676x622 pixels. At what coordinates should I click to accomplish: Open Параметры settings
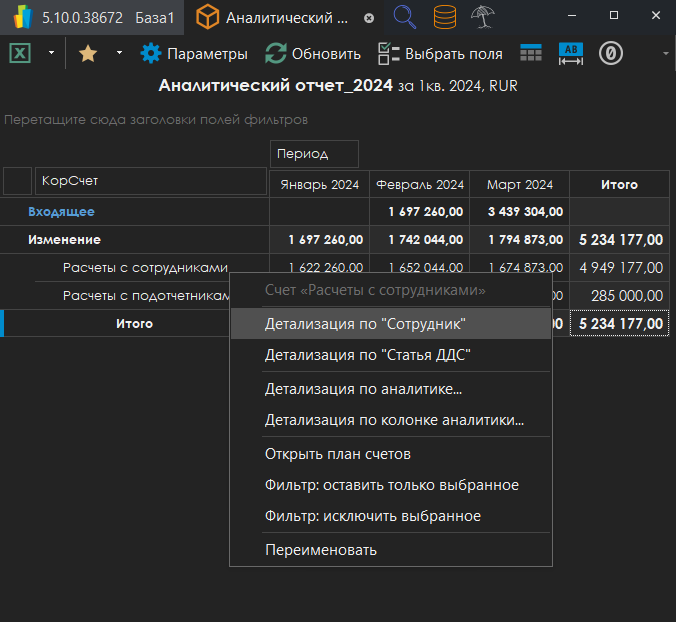[194, 54]
